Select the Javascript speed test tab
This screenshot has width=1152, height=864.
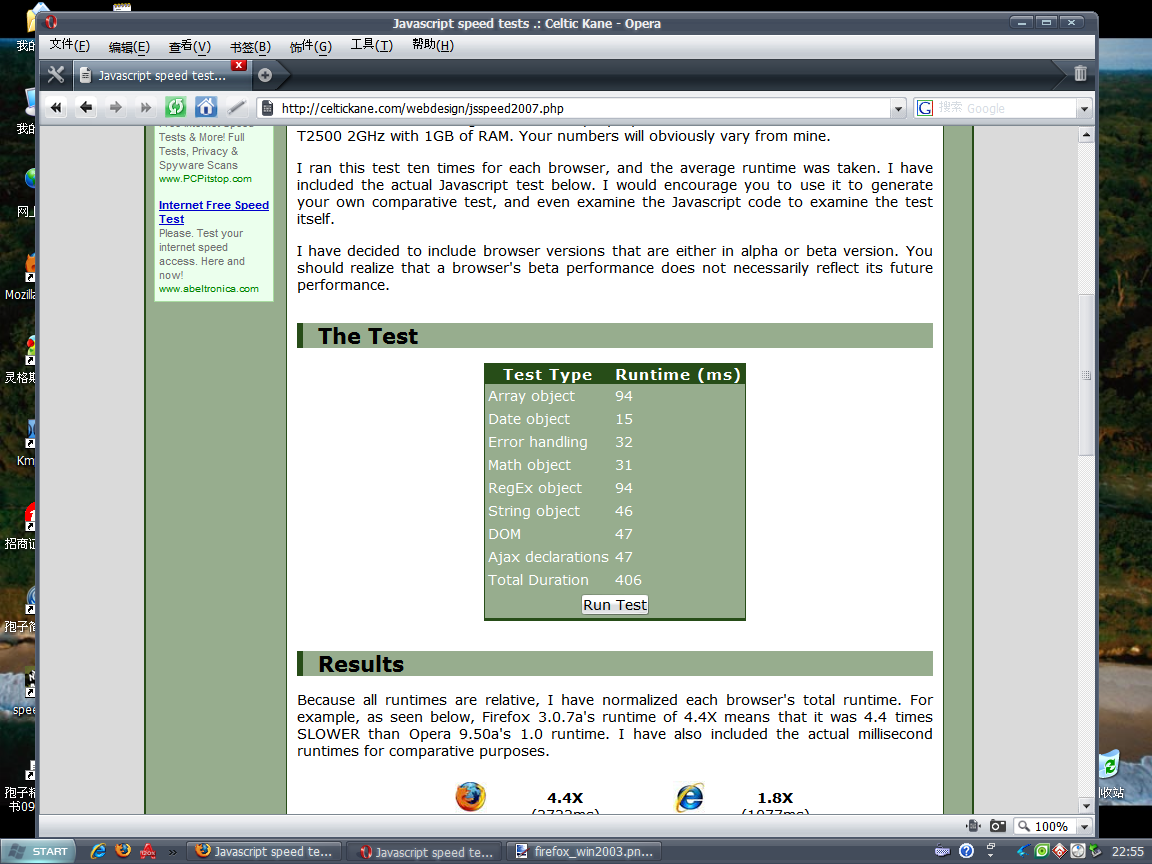pos(162,75)
